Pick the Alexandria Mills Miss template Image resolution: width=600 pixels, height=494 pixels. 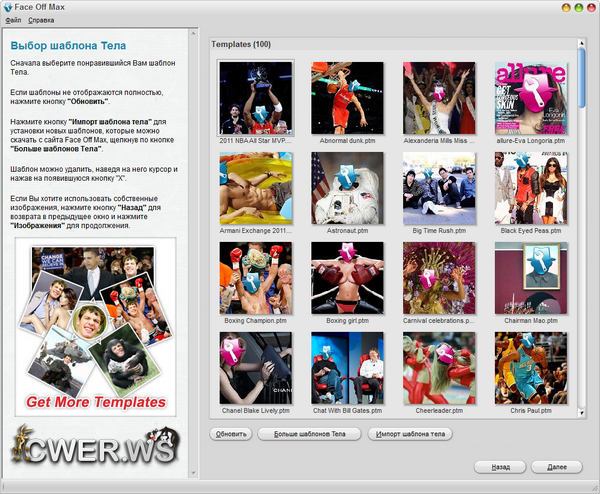pyautogui.click(x=439, y=98)
